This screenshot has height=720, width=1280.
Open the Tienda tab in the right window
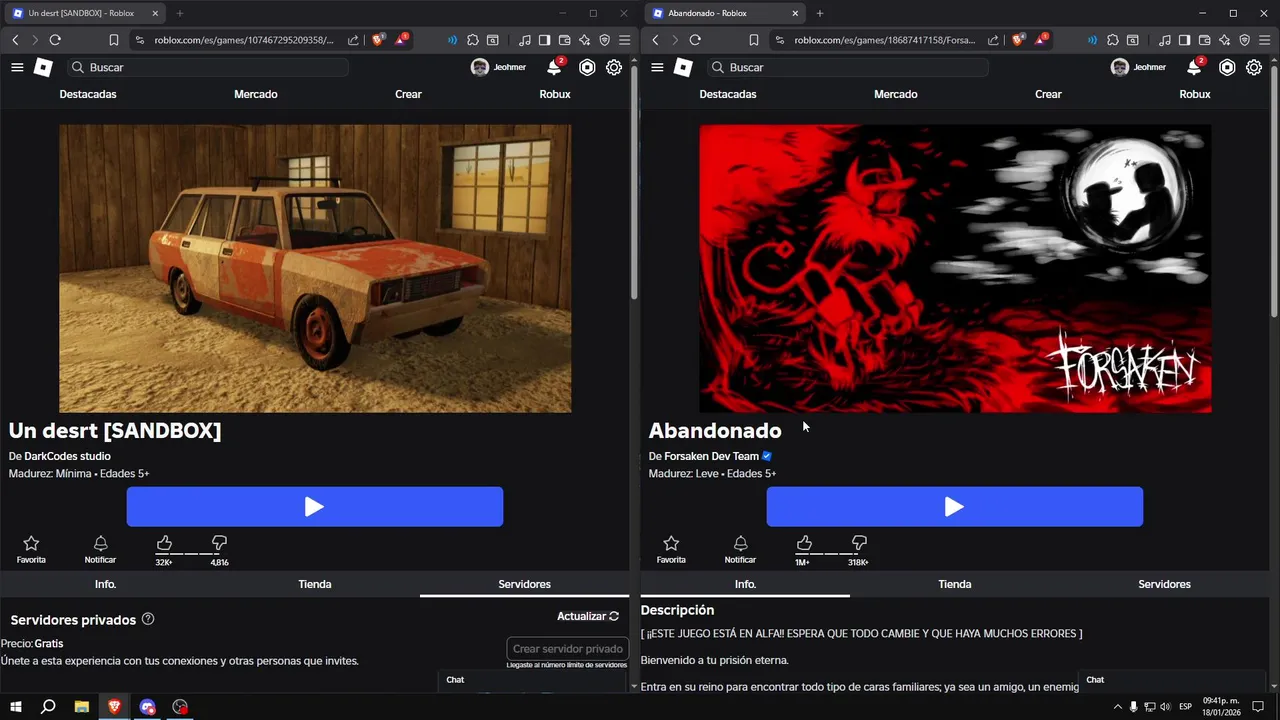pyautogui.click(x=955, y=584)
